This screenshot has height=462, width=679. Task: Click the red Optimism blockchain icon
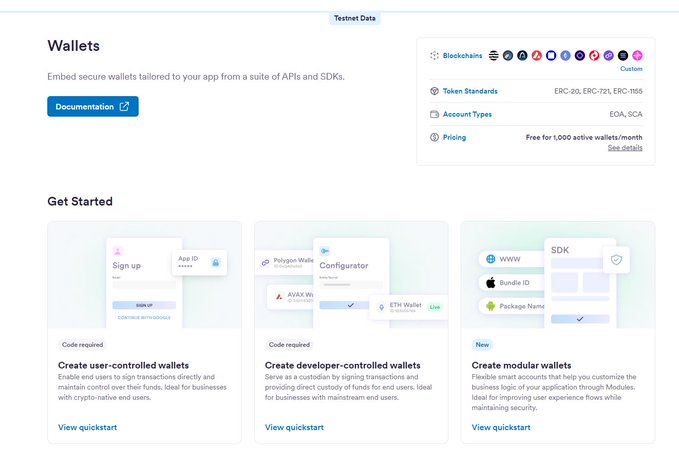[x=594, y=55]
